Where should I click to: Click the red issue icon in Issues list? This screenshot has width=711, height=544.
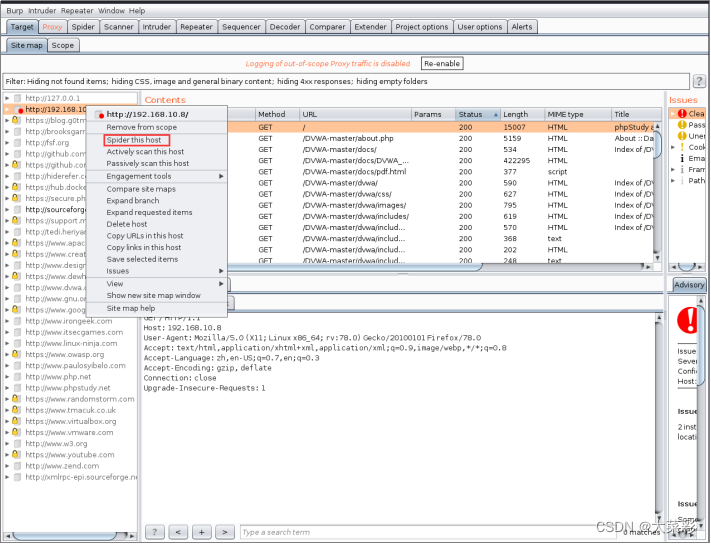(x=682, y=114)
